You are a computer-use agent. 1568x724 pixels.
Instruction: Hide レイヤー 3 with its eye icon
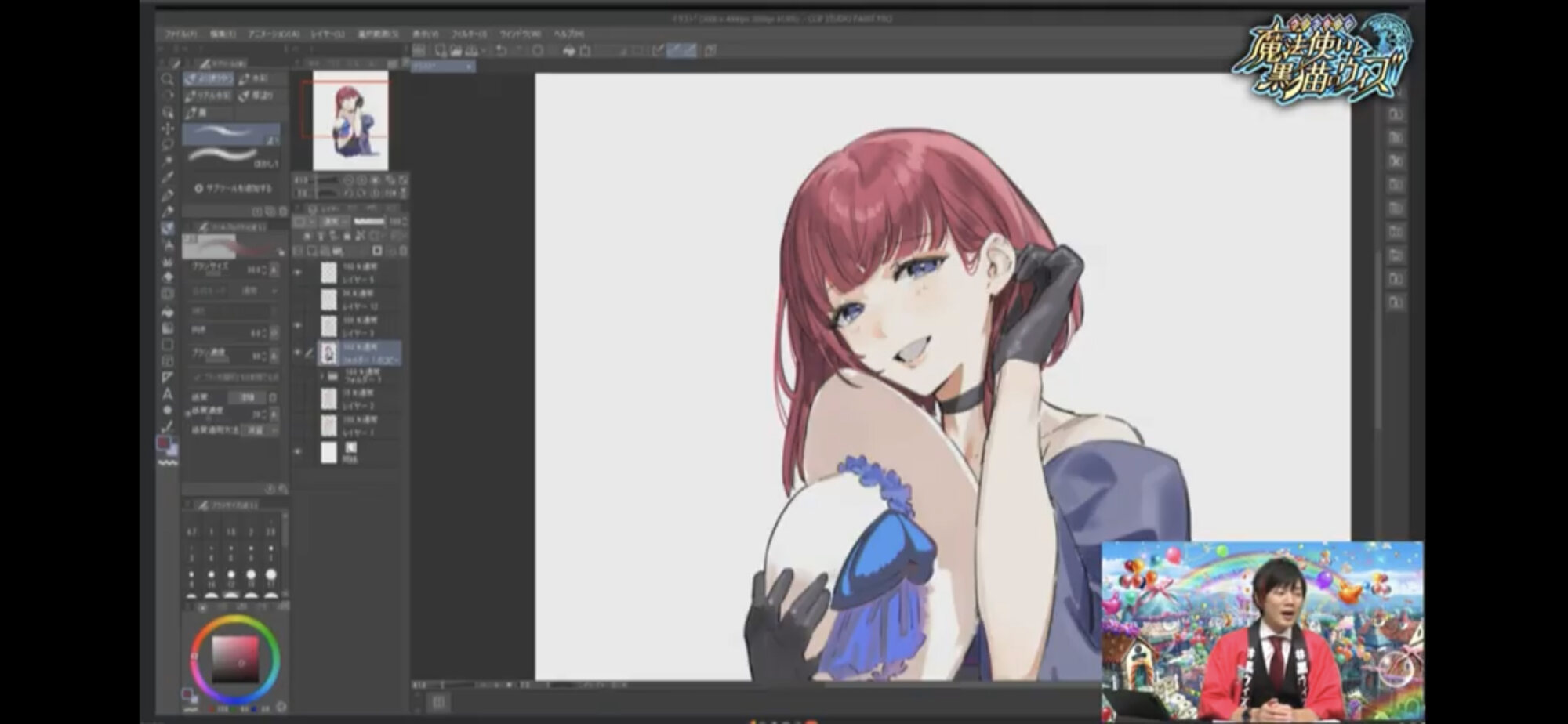pyautogui.click(x=298, y=325)
